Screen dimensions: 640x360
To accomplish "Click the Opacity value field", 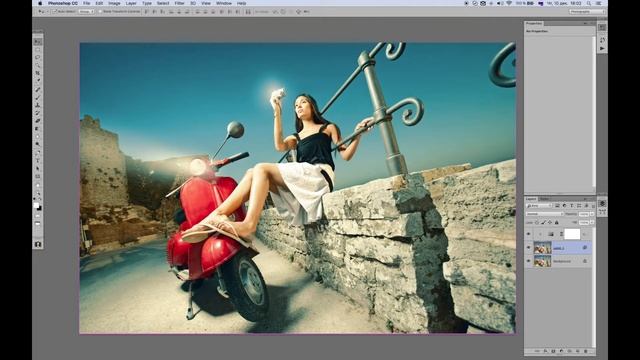I will [x=584, y=214].
